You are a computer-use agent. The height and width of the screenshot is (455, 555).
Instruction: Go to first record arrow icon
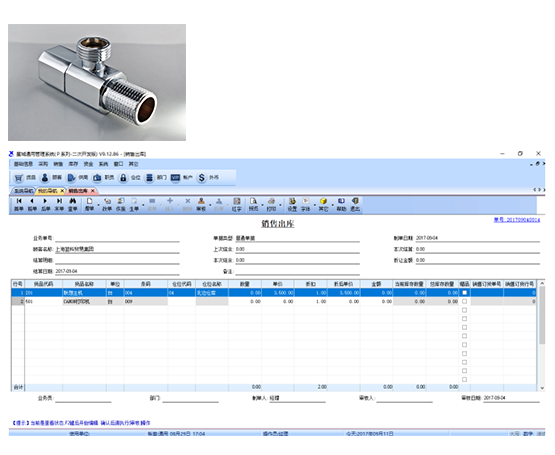point(19,201)
